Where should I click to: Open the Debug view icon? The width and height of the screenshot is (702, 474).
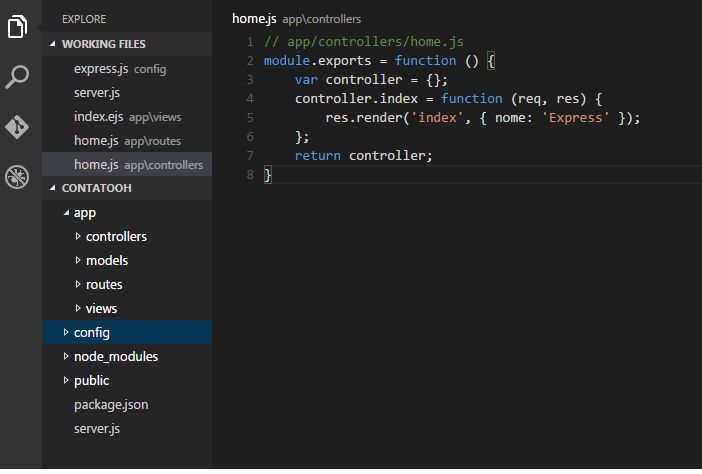(x=17, y=177)
